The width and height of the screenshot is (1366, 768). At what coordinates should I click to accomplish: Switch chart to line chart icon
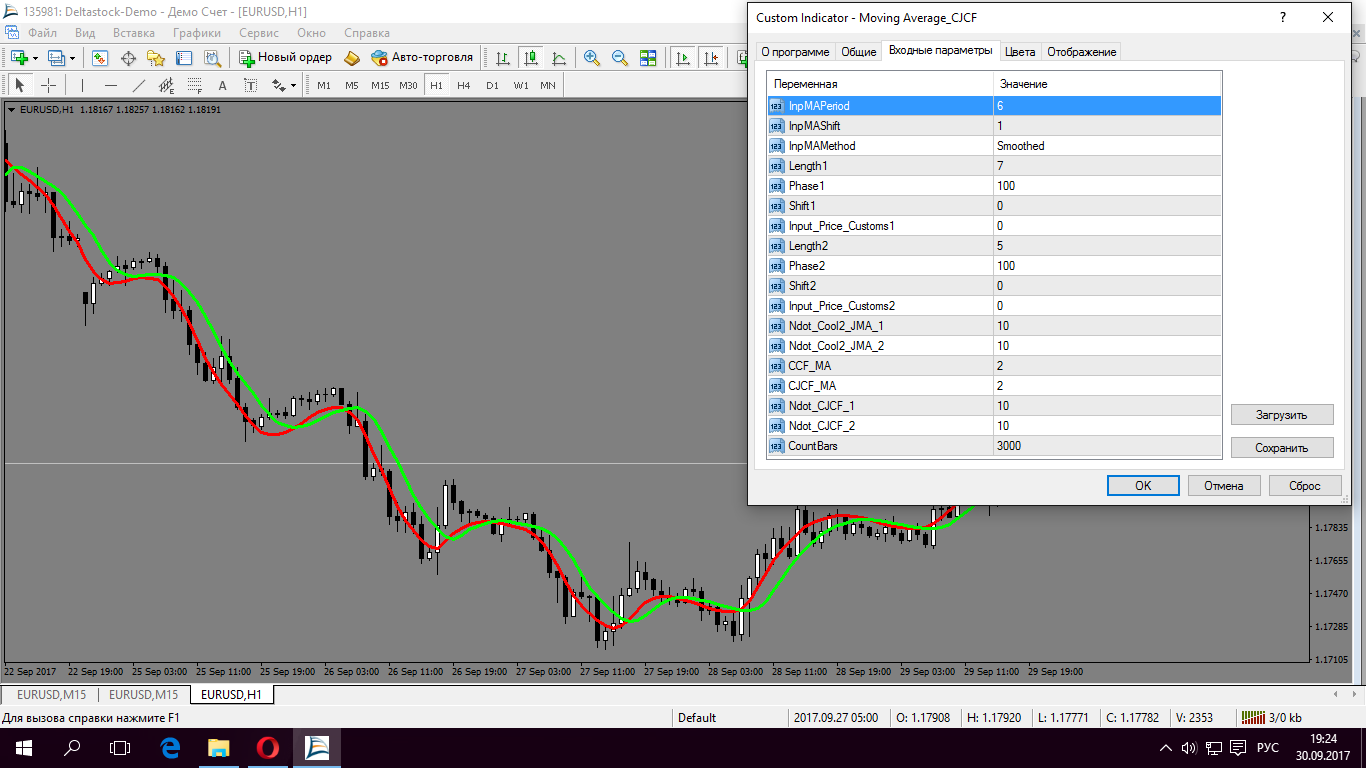[x=559, y=58]
